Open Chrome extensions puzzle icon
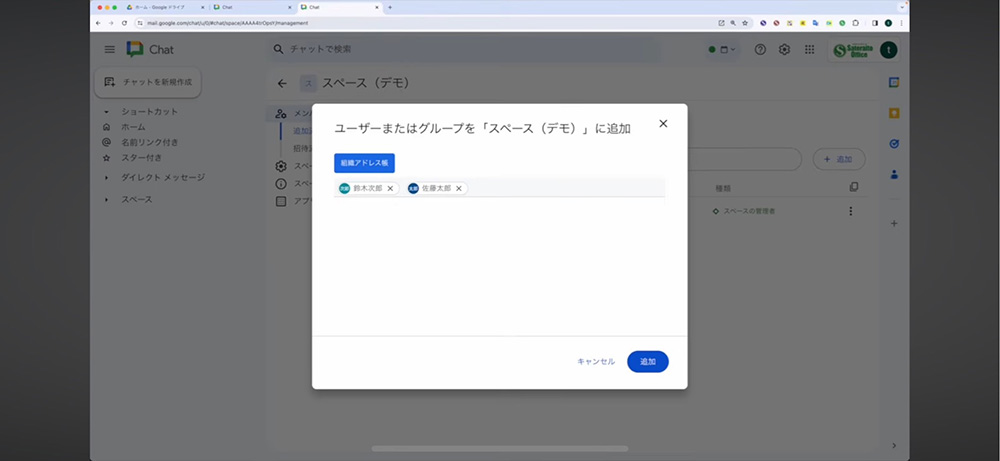Screen dimensions: 1000x461 point(855,22)
